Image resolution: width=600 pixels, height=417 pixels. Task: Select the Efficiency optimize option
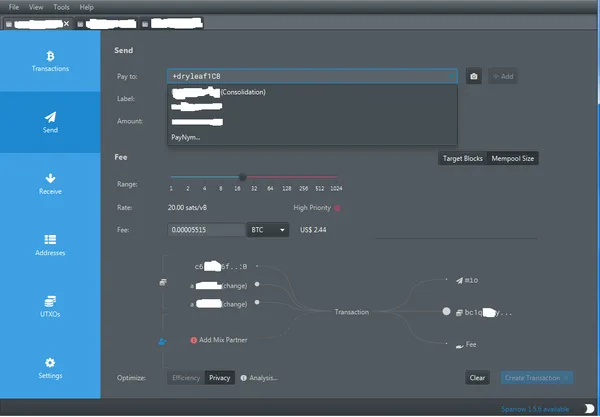186,378
